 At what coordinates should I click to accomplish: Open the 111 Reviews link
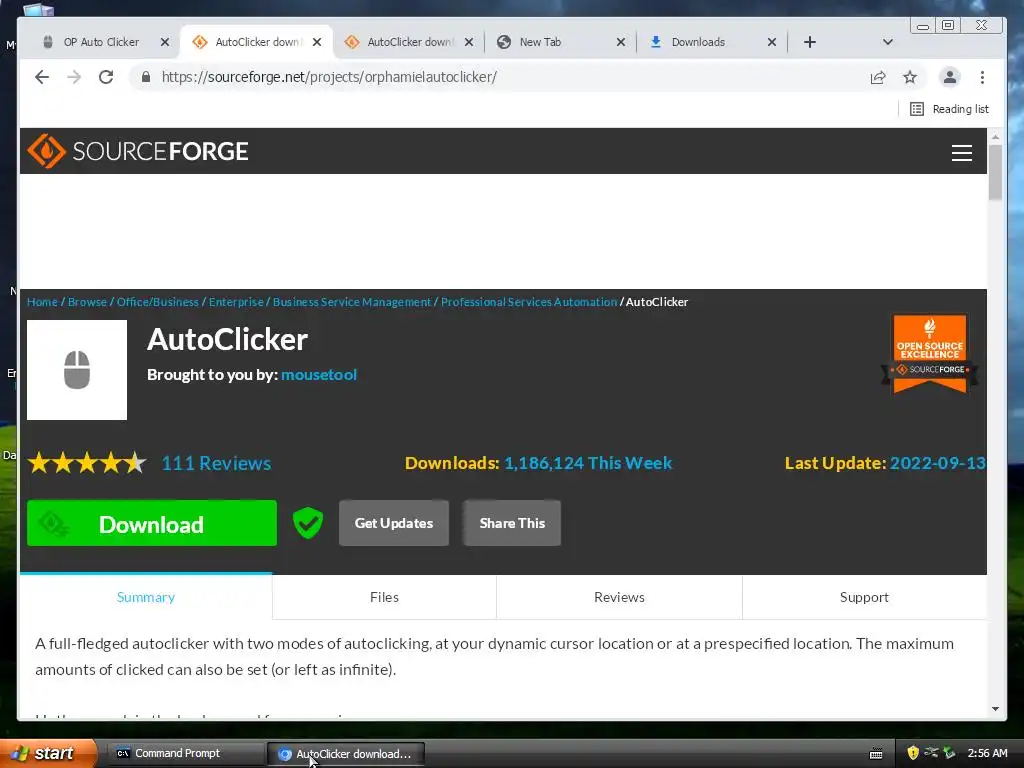[x=216, y=463]
